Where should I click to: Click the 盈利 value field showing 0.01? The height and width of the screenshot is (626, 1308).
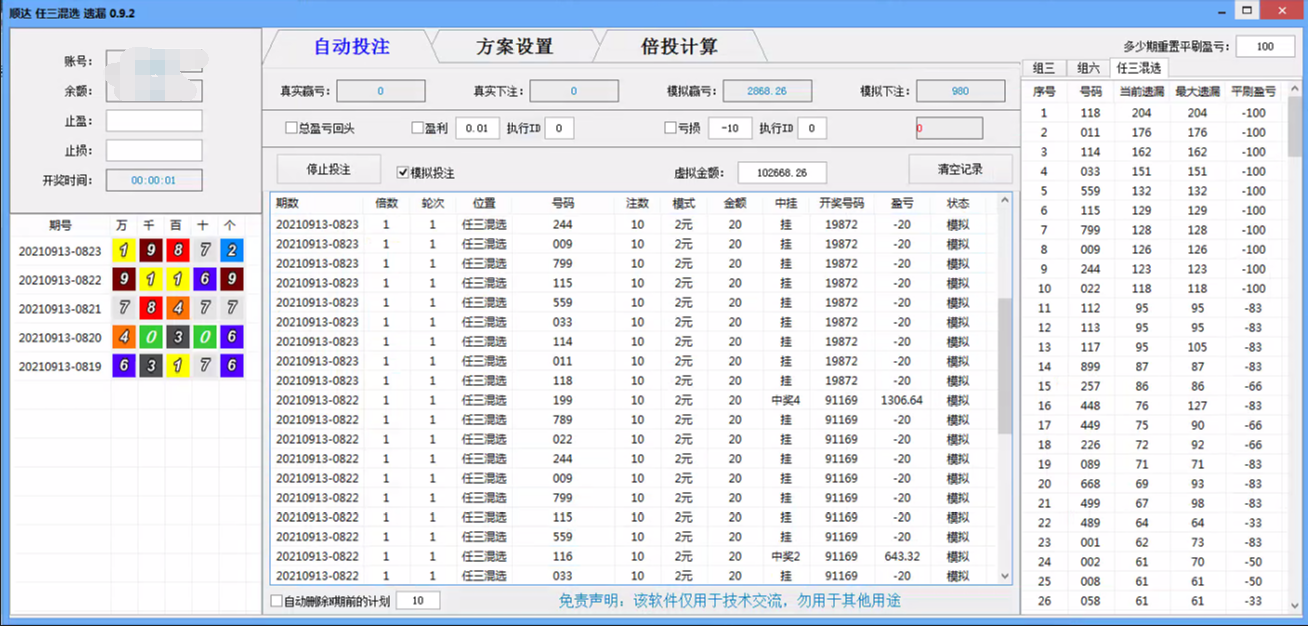point(477,128)
